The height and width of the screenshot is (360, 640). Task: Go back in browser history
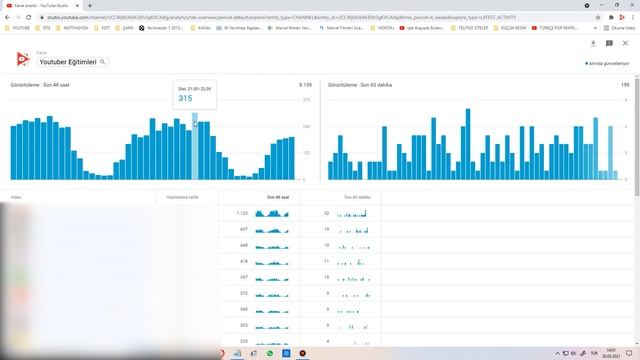coord(7,17)
